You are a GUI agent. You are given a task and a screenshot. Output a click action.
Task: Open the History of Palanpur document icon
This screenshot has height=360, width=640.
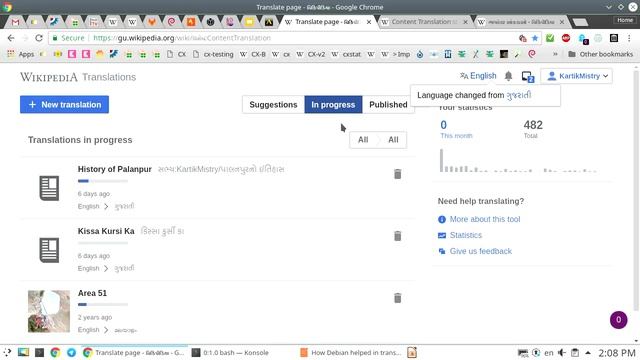click(x=49, y=188)
